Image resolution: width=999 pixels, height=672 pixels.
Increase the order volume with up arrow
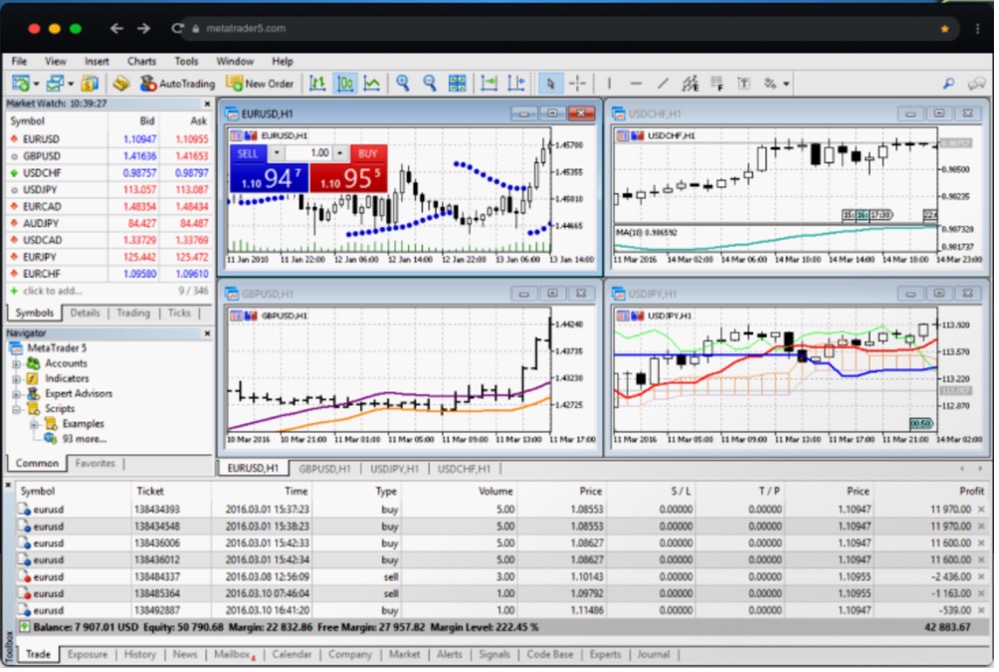pyautogui.click(x=340, y=153)
